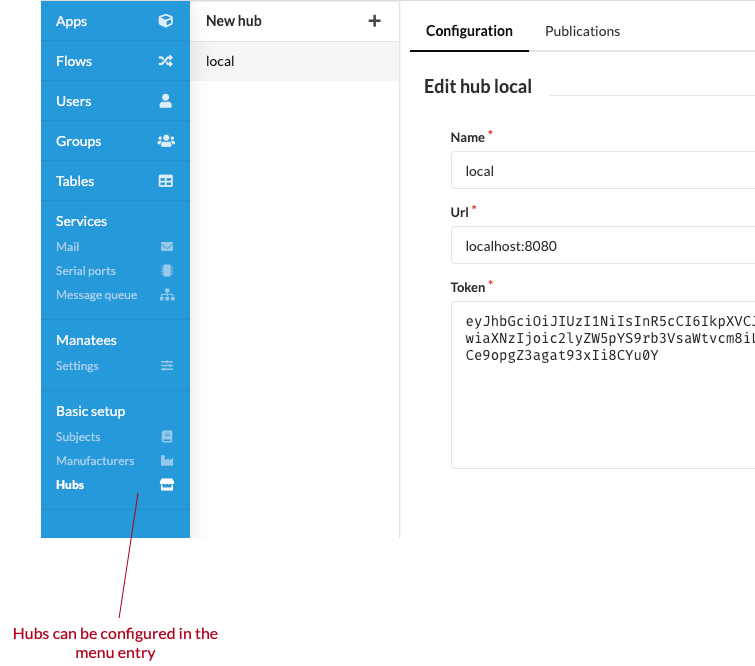Click the Hubs store icon

[167, 485]
